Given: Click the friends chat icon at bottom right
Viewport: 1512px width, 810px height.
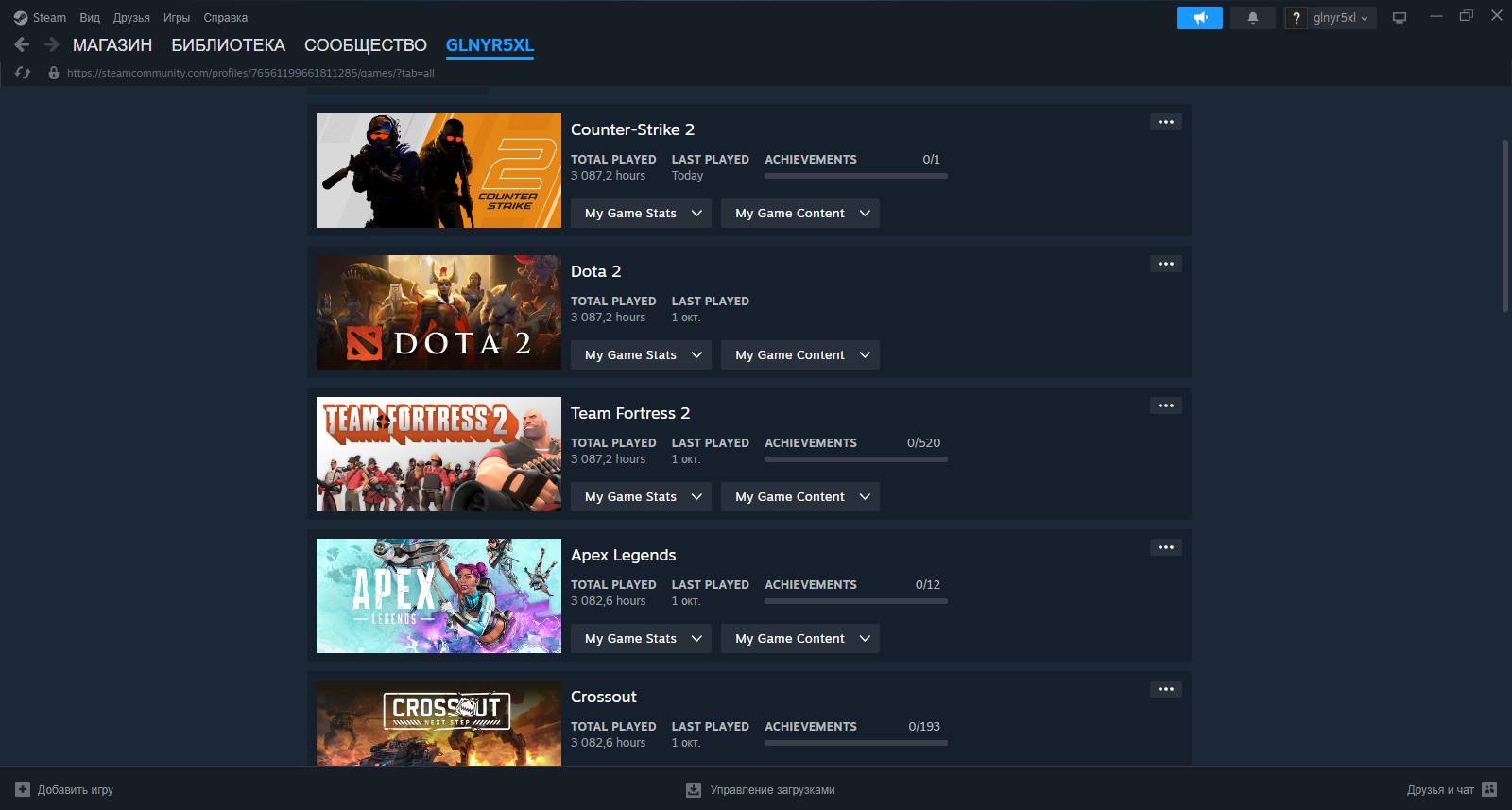Looking at the screenshot, I should tap(1489, 789).
